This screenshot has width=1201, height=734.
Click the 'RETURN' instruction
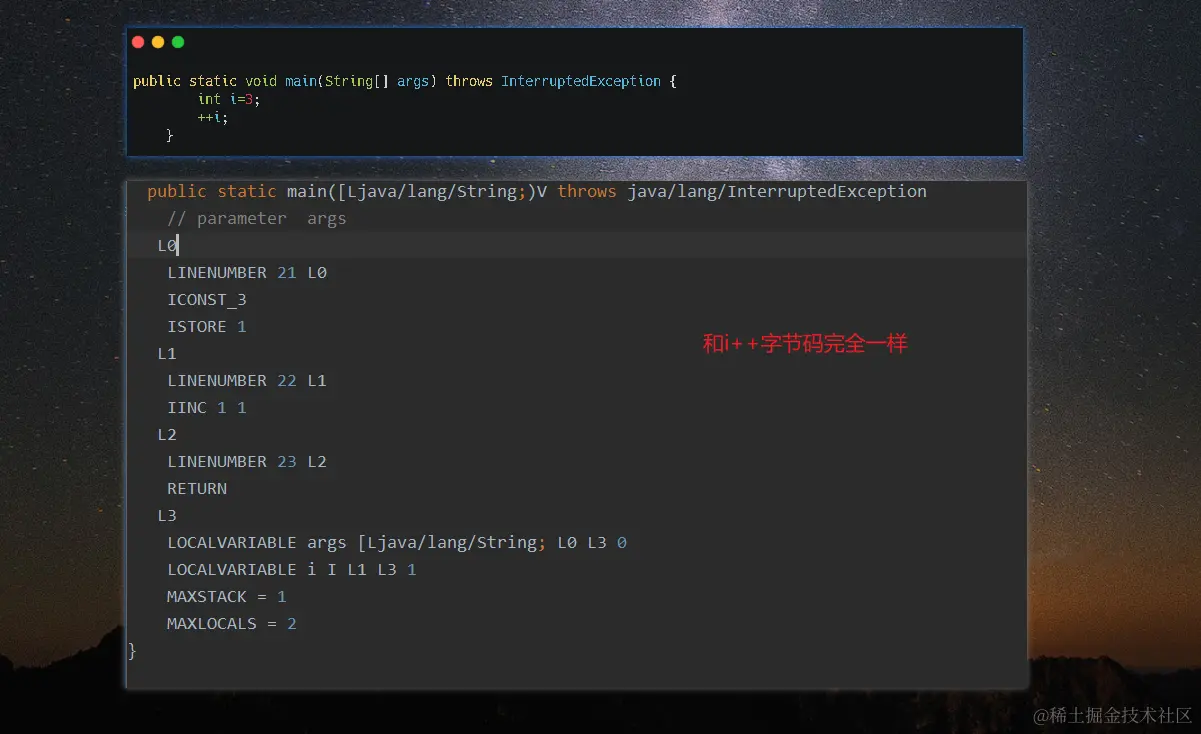click(197, 488)
